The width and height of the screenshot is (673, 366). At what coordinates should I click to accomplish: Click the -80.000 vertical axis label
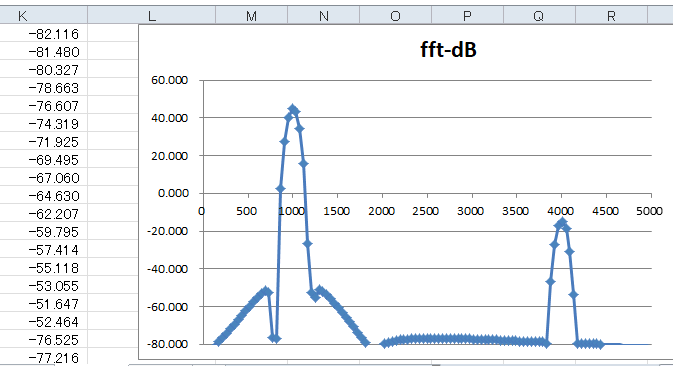point(167,344)
